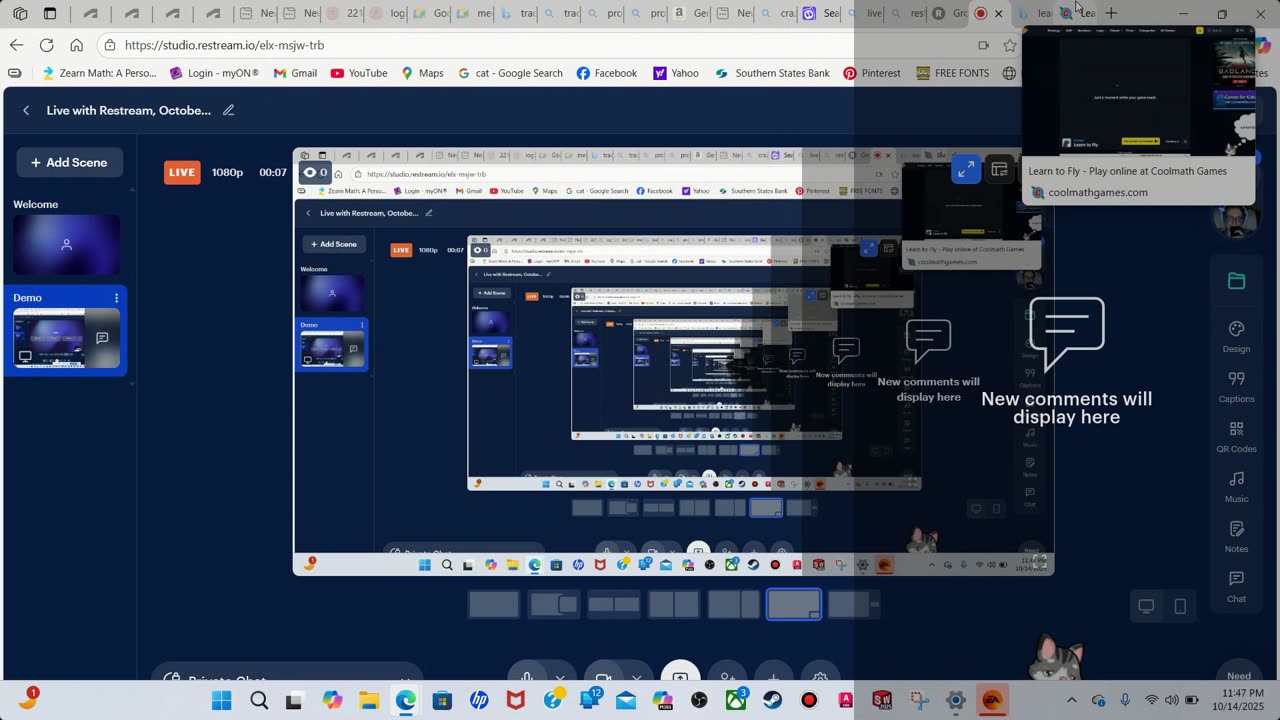Click the Add Scene button
1280x720 pixels.
point(69,162)
